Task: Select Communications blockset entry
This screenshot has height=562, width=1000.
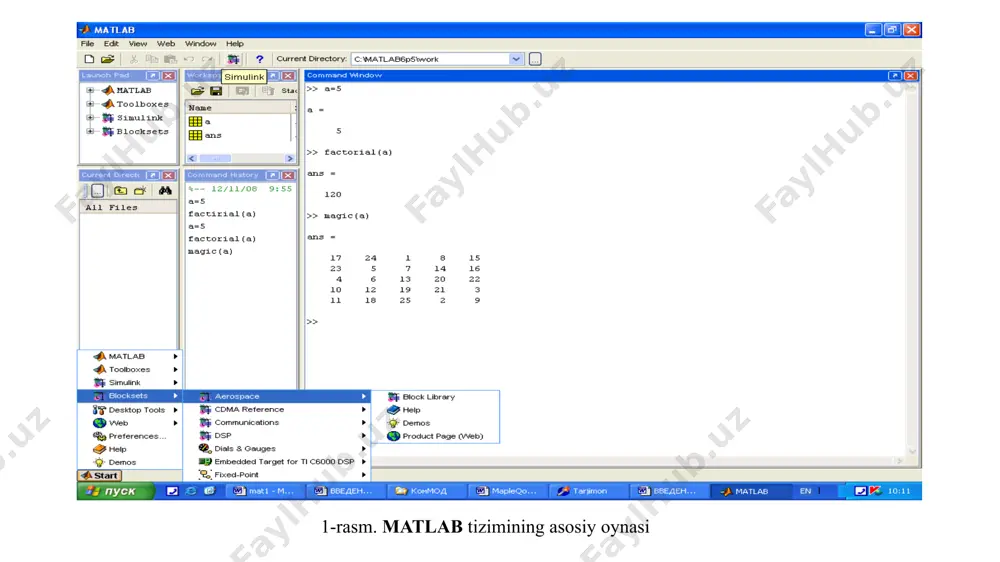Action: pos(277,422)
